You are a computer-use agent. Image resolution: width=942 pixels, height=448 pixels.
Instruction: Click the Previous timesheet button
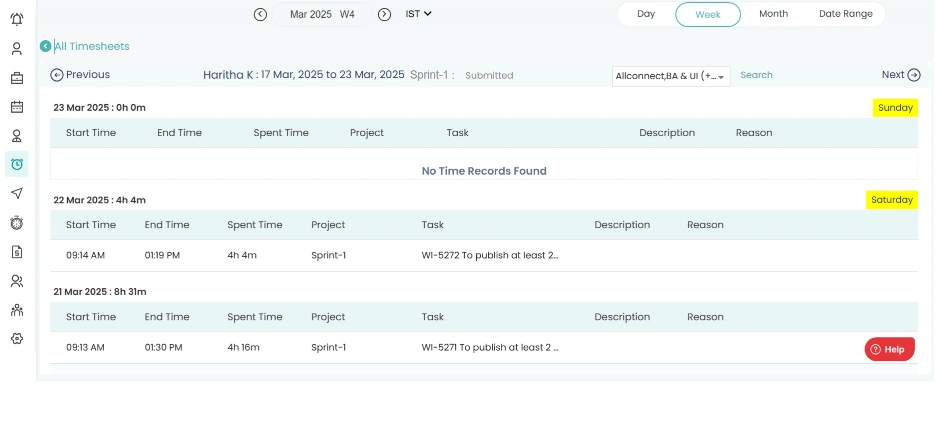[x=80, y=75]
